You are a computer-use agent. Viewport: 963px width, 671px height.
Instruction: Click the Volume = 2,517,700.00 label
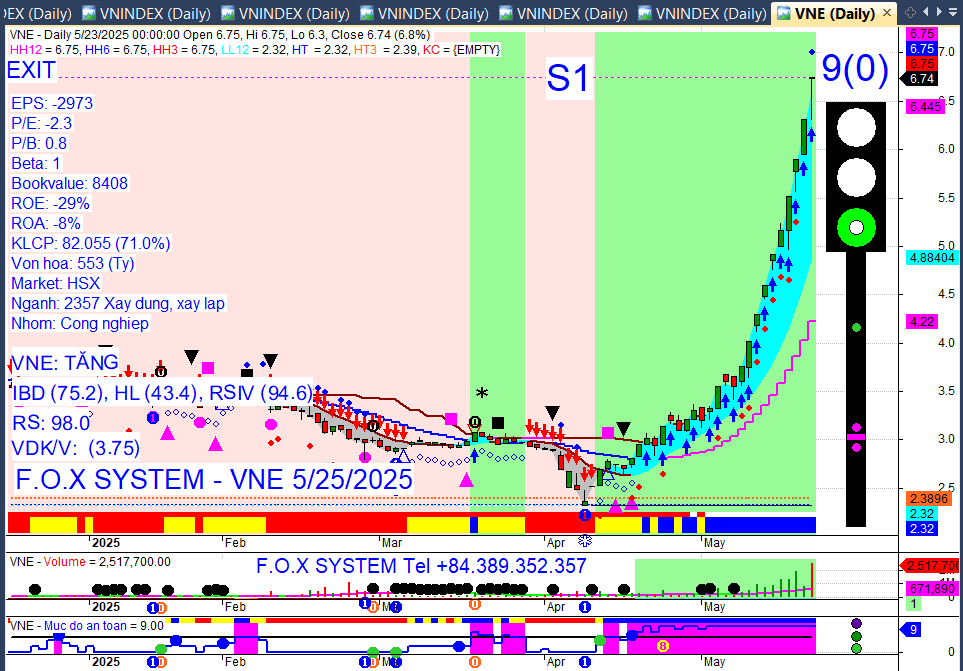[90, 562]
